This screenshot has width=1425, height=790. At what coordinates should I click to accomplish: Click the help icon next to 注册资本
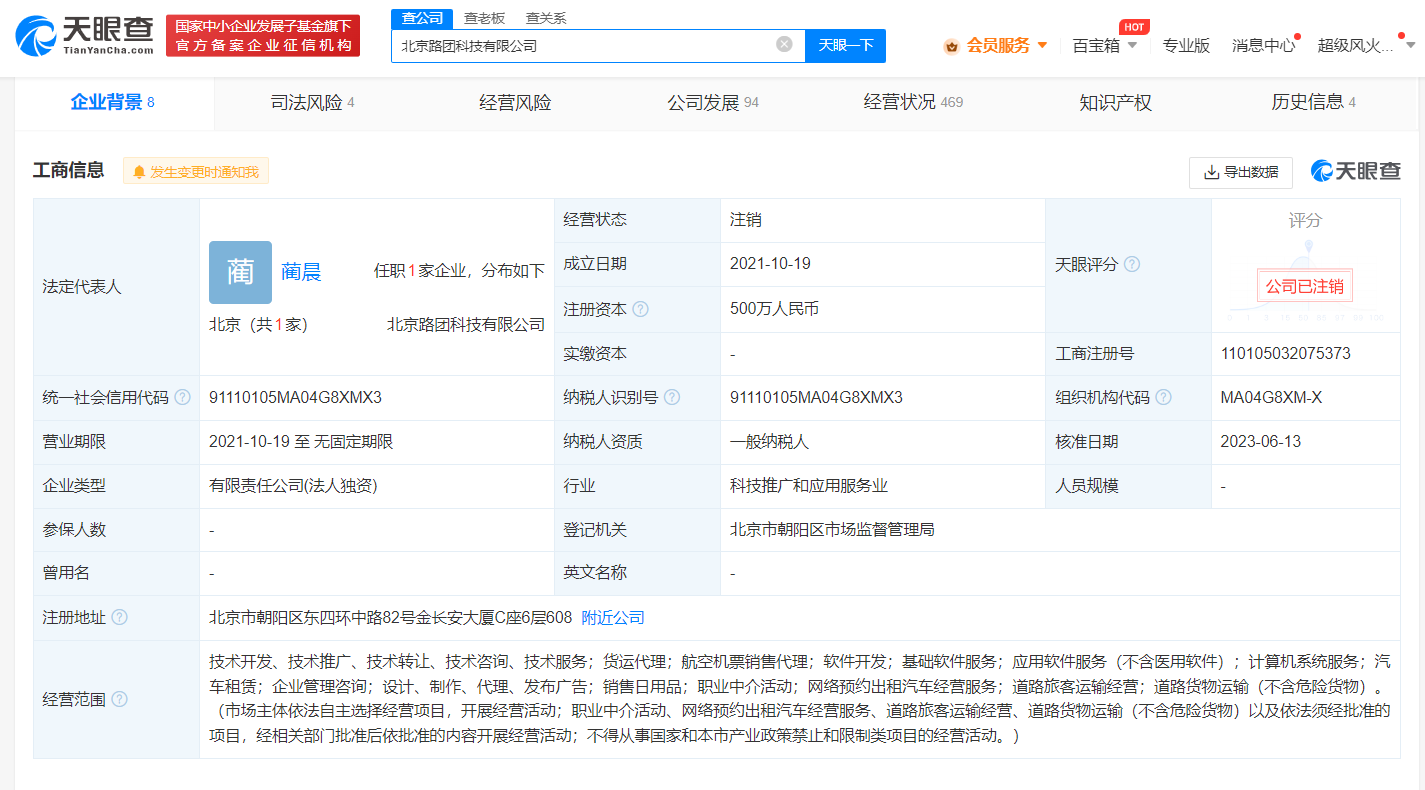(x=640, y=310)
